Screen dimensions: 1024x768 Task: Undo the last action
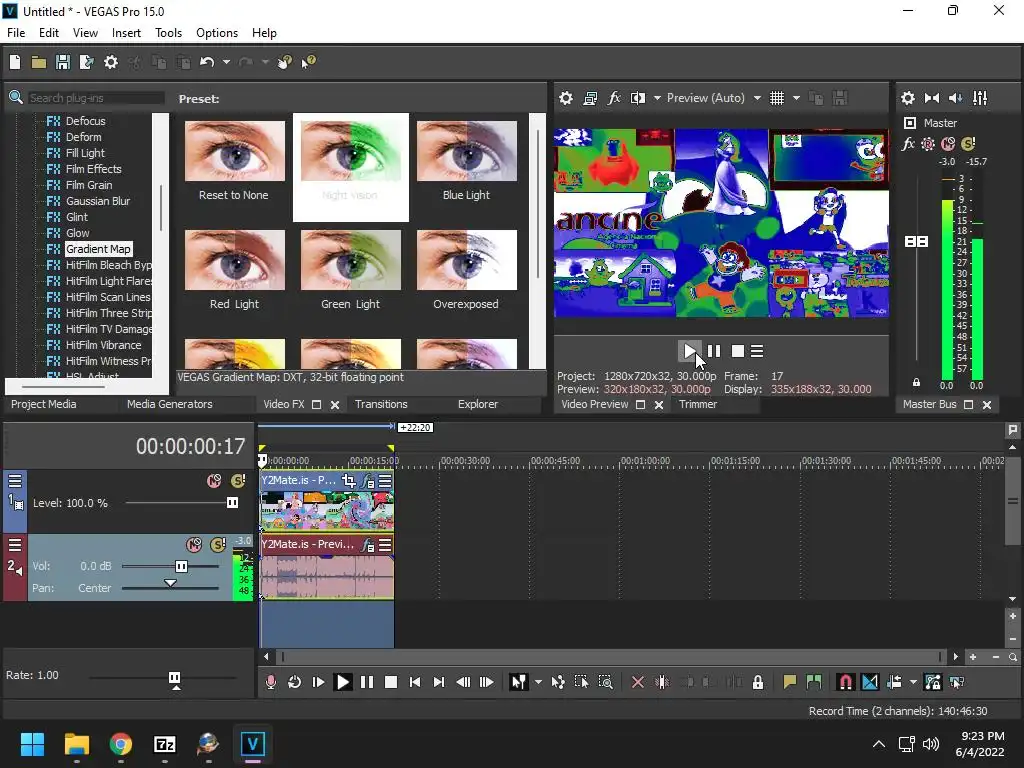207,62
